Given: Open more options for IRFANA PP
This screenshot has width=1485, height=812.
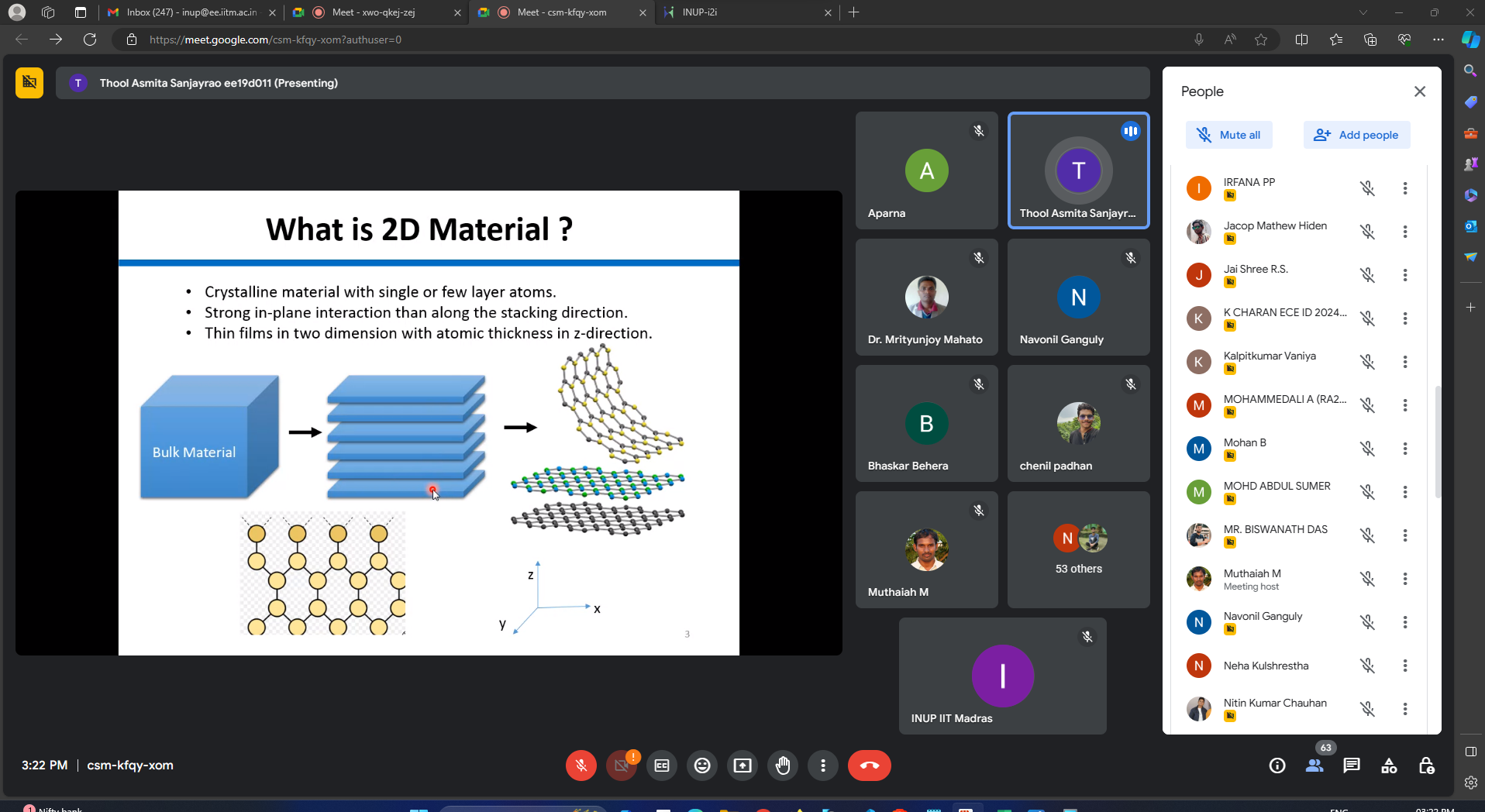Looking at the screenshot, I should pos(1404,188).
